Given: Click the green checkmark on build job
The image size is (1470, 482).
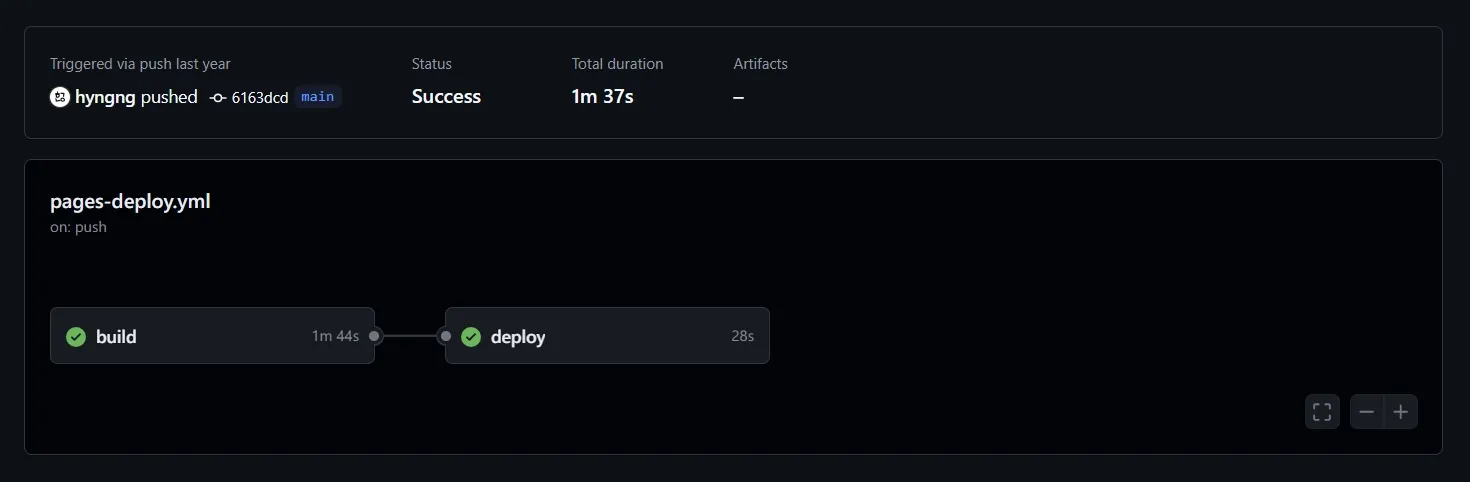Looking at the screenshot, I should tap(76, 337).
